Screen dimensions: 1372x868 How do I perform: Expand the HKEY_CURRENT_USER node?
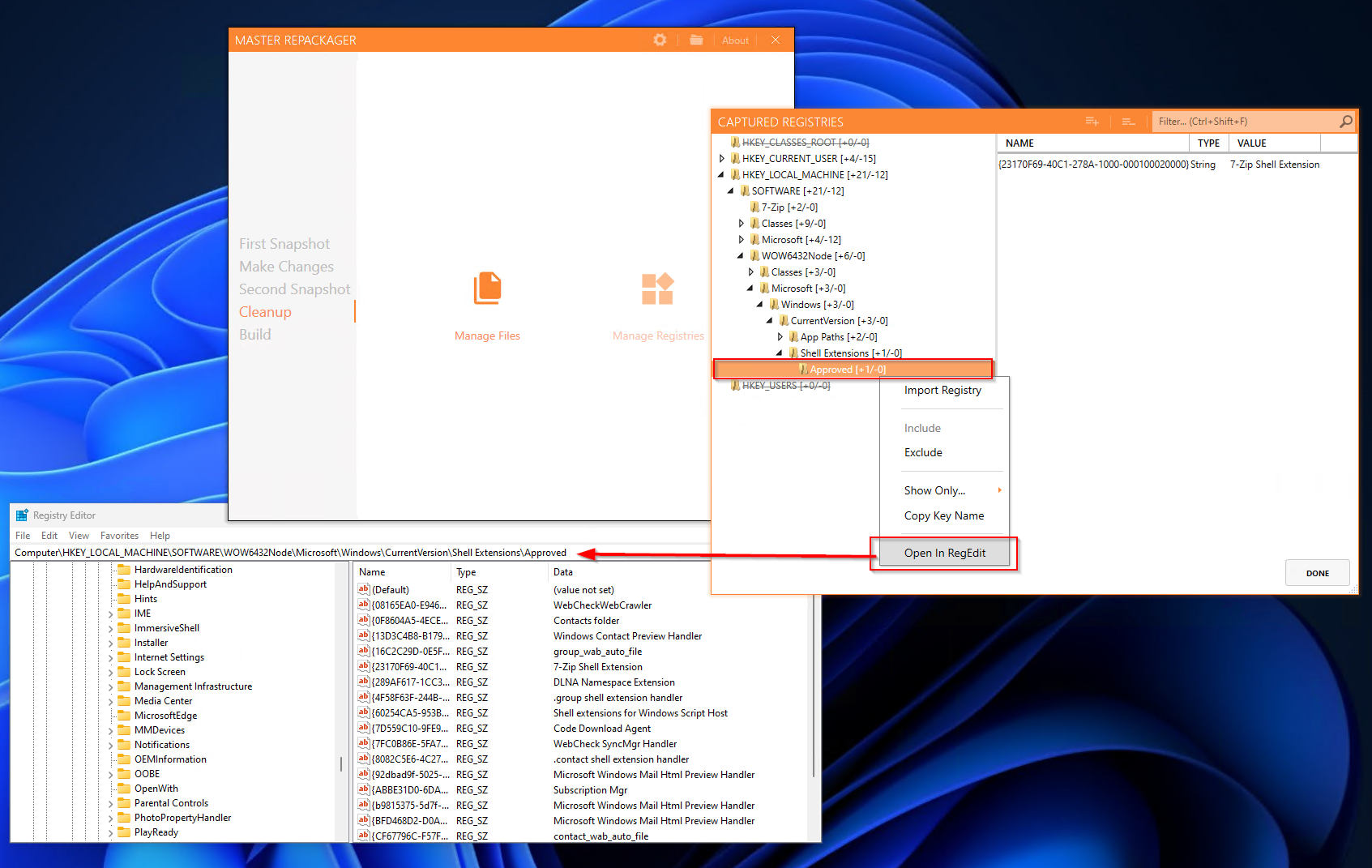[x=722, y=159]
